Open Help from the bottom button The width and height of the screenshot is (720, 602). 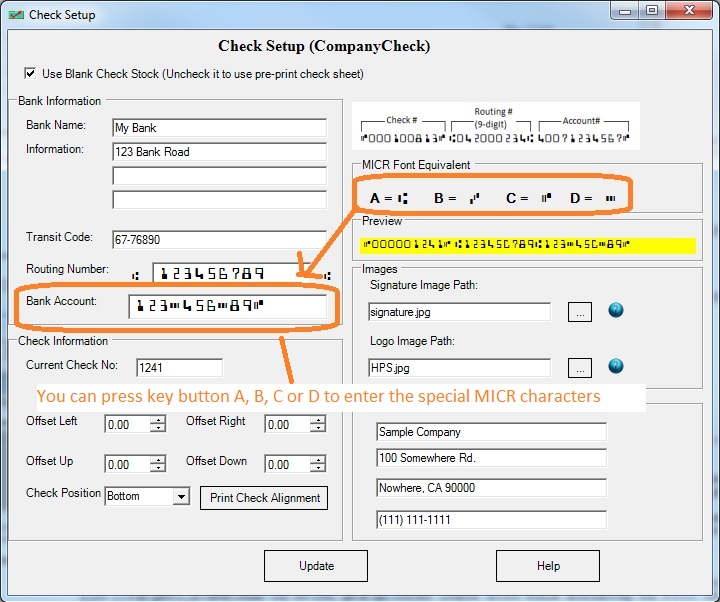pos(548,566)
